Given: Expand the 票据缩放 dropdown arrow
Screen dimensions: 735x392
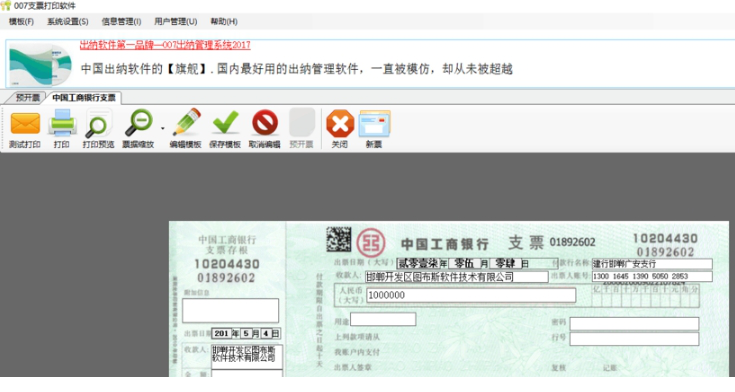Looking at the screenshot, I should click(163, 128).
